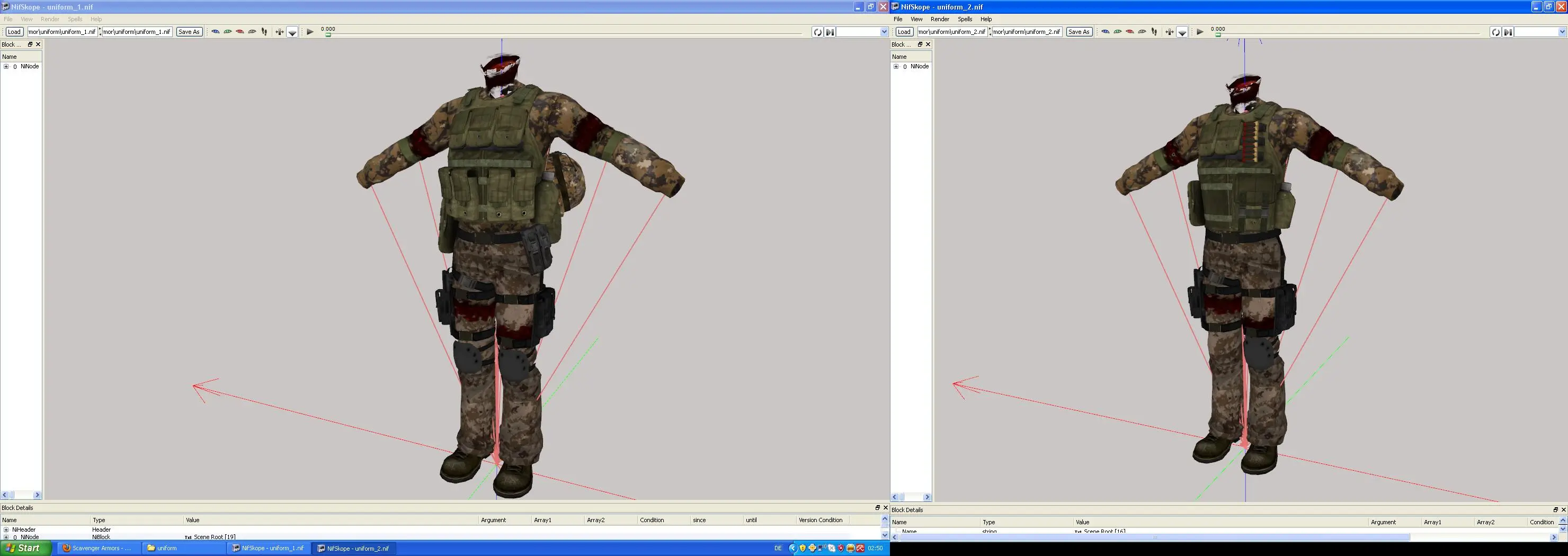Close the Block List panel in uniform_2
Image resolution: width=1568 pixels, height=556 pixels.
pos(928,44)
